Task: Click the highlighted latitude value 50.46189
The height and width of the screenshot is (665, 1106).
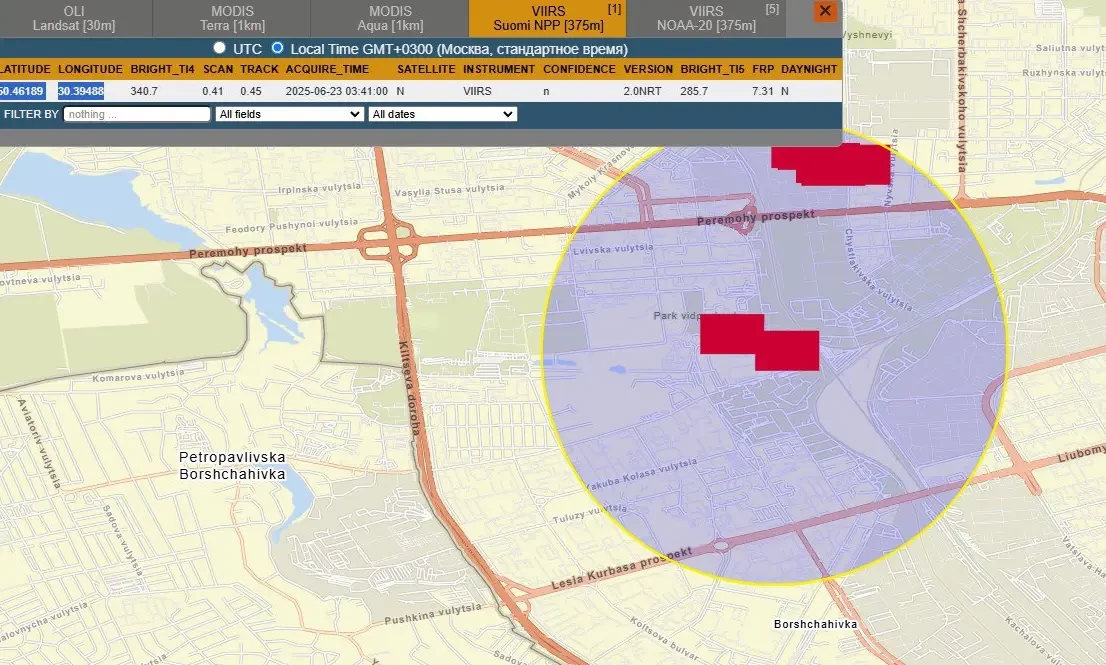Action: coord(22,91)
